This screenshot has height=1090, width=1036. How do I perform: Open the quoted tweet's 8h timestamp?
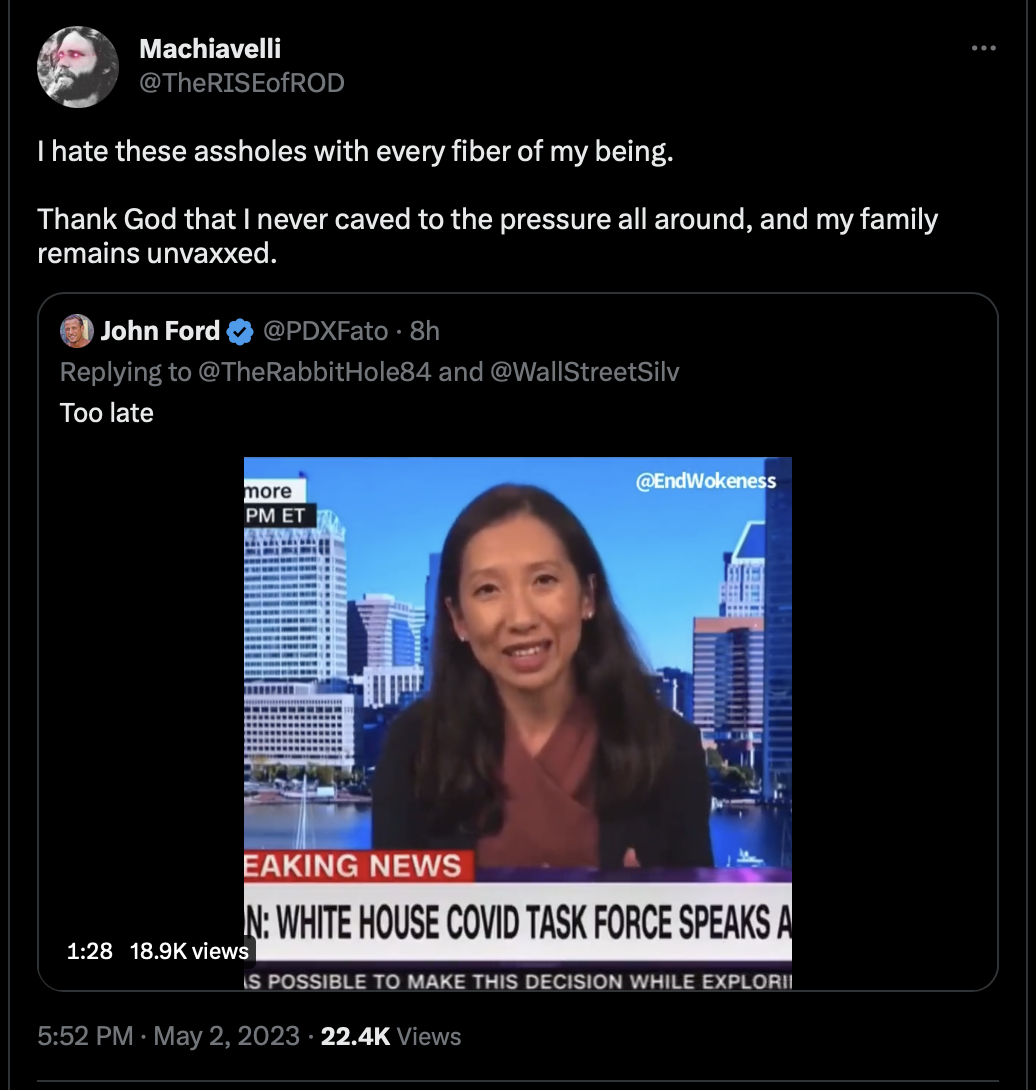[x=424, y=331]
